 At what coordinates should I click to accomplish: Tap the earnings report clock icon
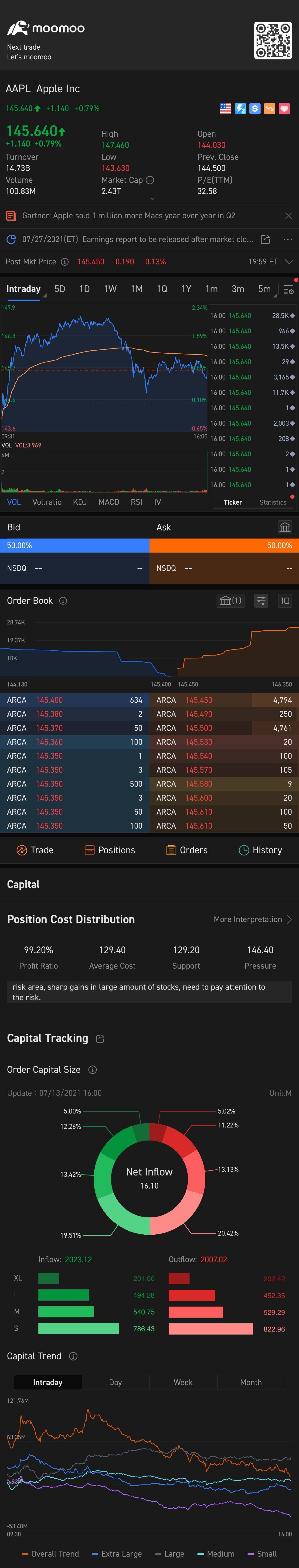(x=11, y=239)
